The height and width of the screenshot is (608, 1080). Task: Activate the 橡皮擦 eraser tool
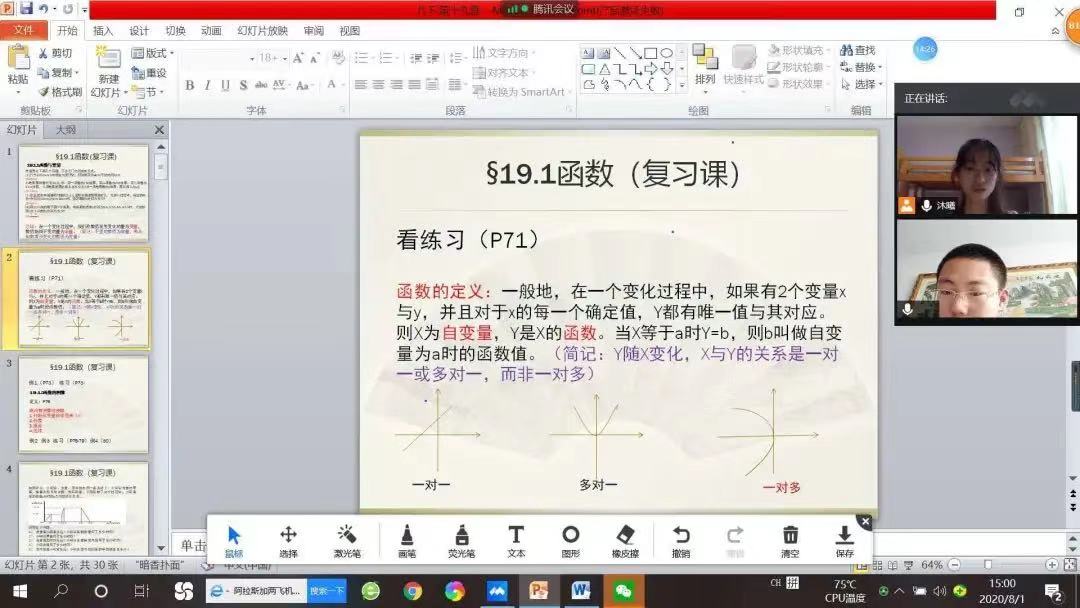(x=626, y=539)
